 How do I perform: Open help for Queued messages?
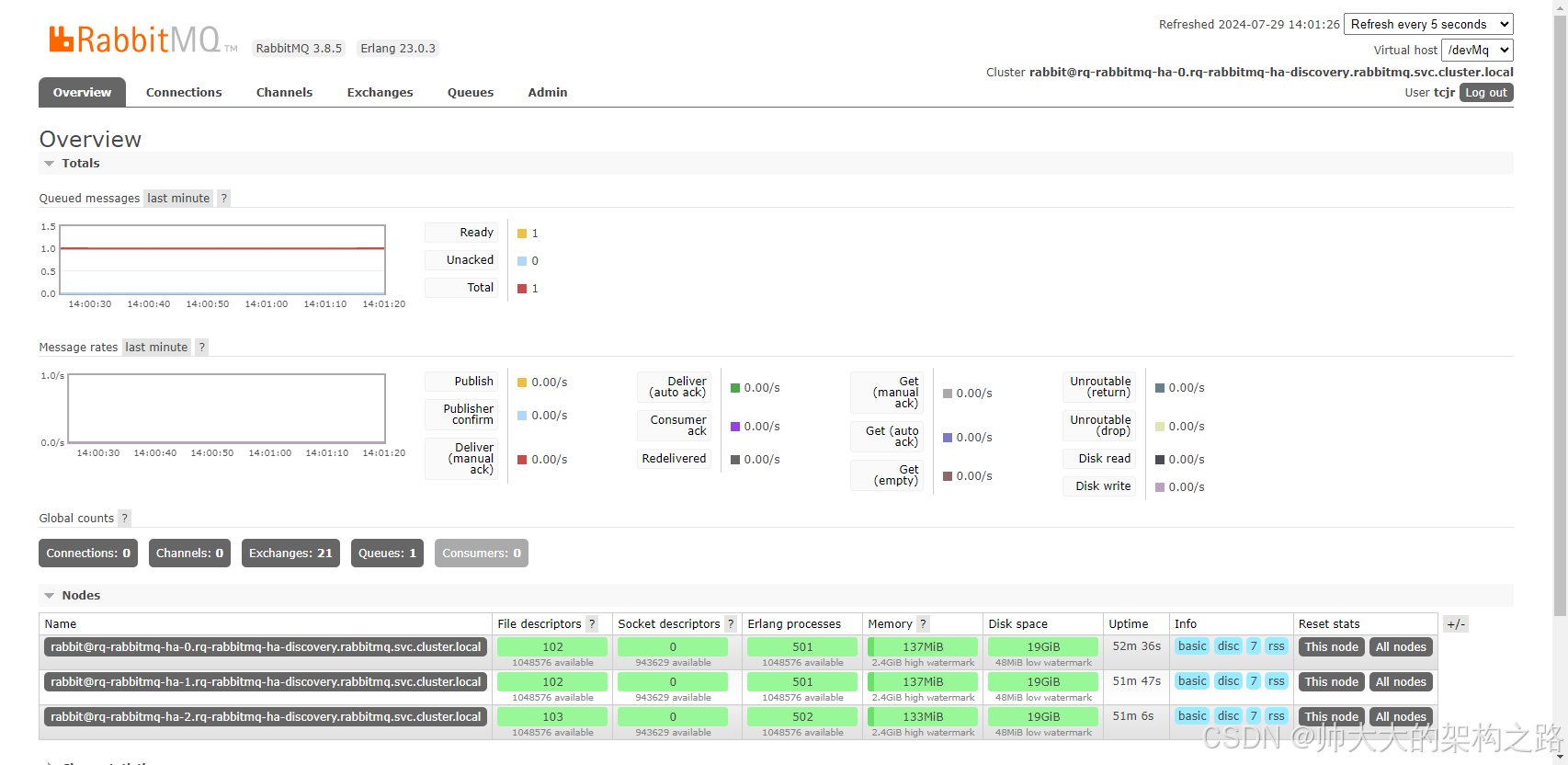pos(223,198)
